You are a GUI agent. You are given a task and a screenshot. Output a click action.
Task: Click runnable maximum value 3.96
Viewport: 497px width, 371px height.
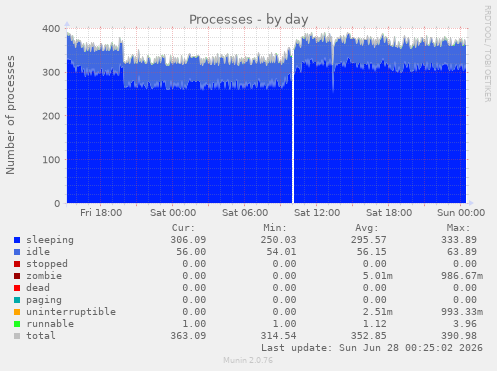465,324
